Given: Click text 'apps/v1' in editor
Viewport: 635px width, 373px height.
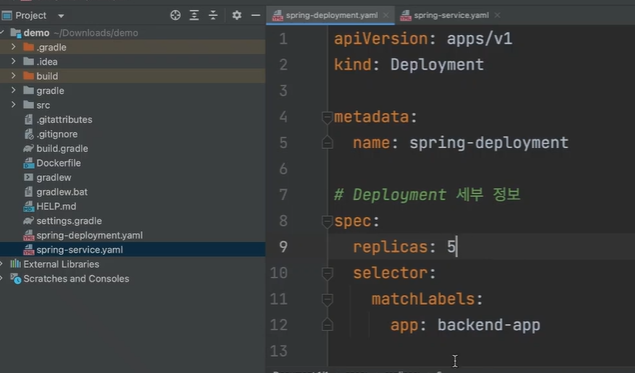Looking at the screenshot, I should coord(479,39).
